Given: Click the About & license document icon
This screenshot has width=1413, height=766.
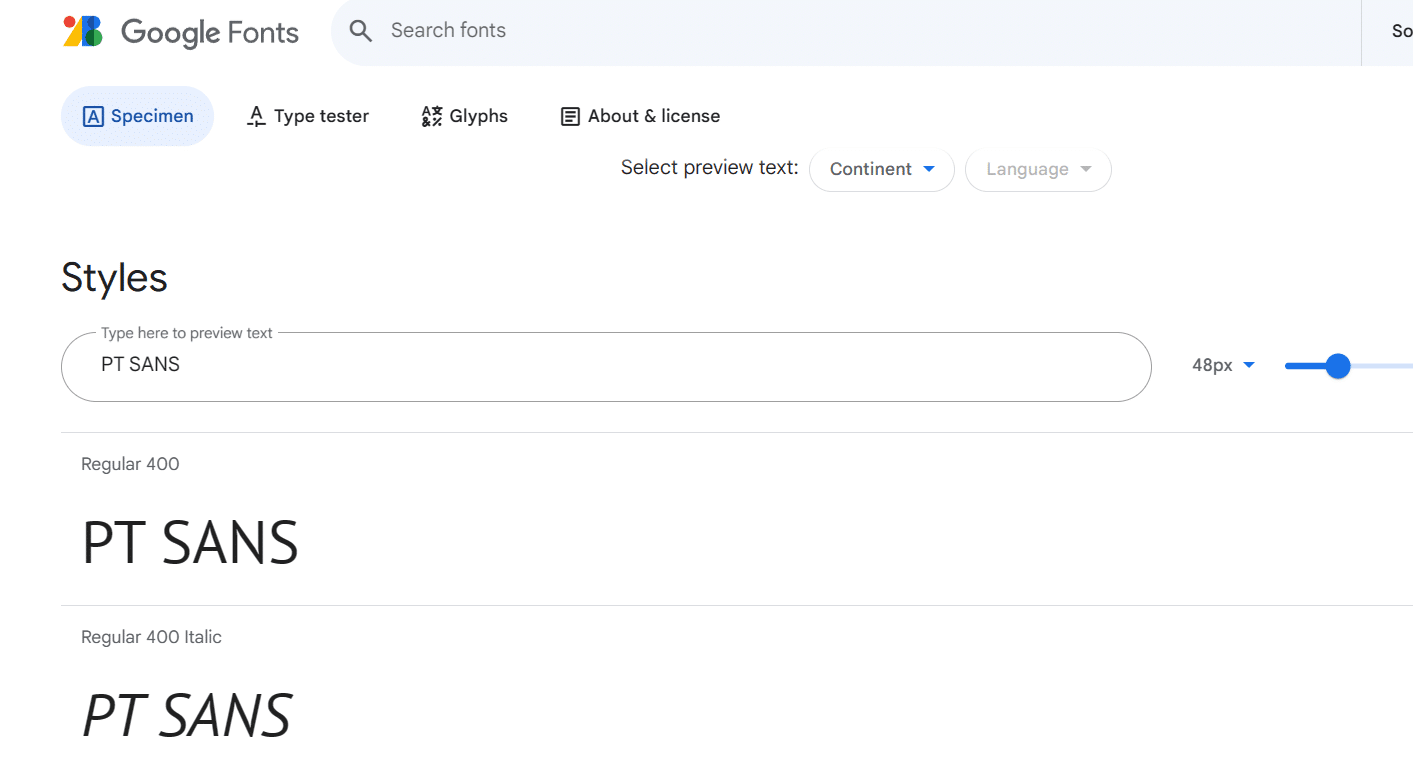Looking at the screenshot, I should [x=570, y=116].
